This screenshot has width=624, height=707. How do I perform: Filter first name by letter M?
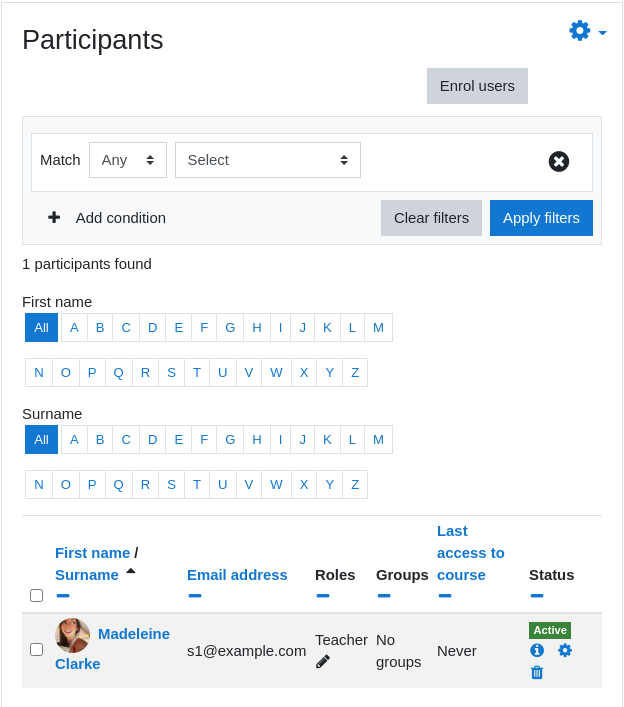[378, 327]
